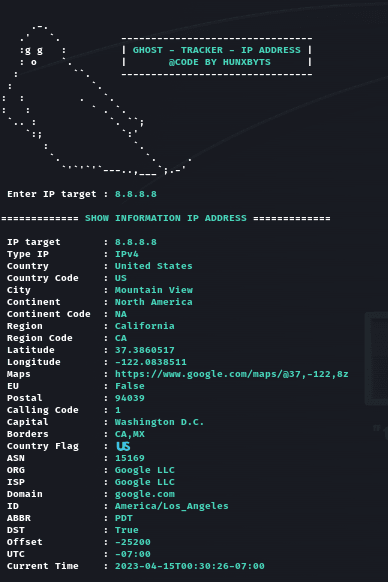Select the Postal code 94039

pos(130,398)
